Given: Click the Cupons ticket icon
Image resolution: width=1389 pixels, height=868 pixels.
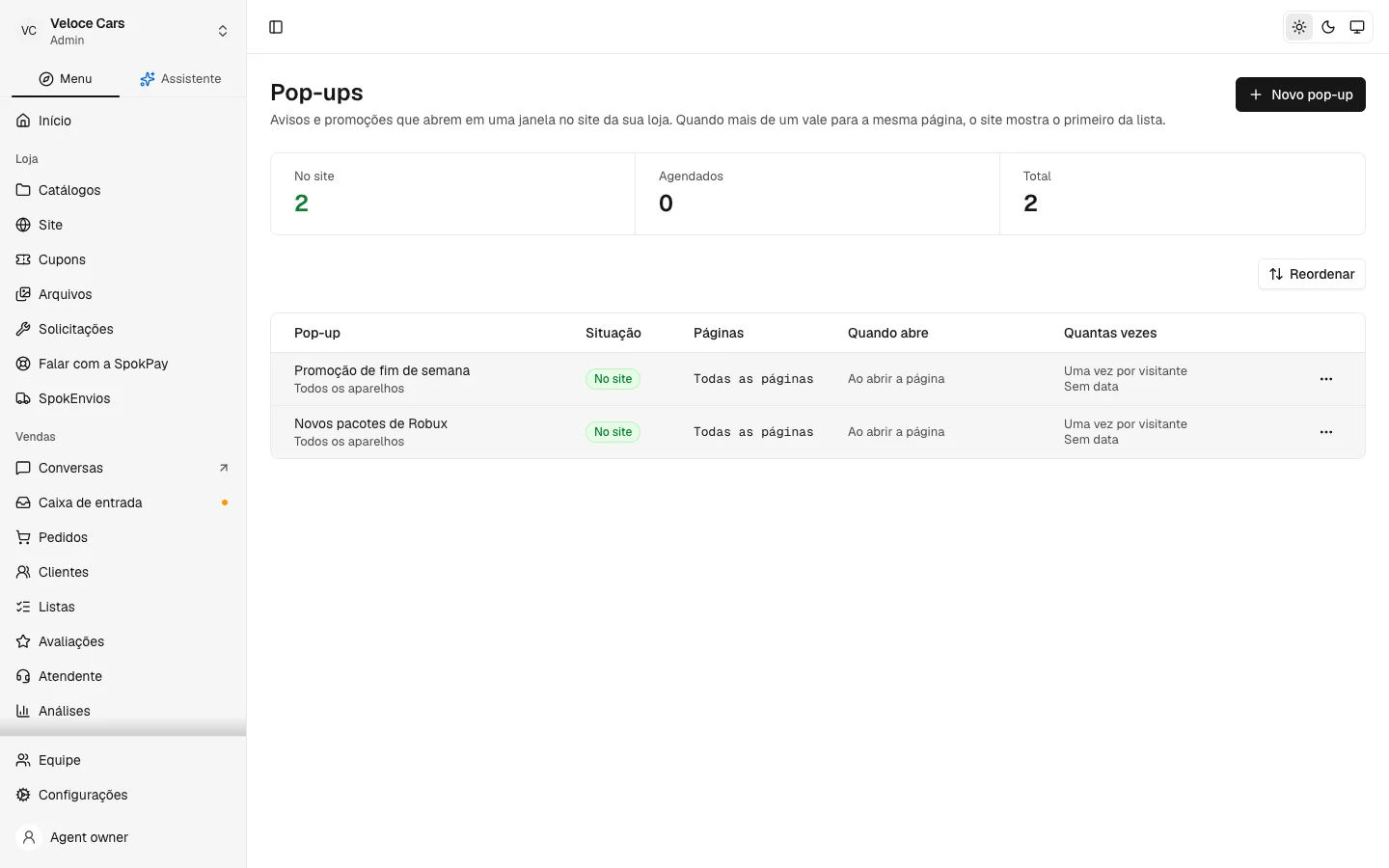Looking at the screenshot, I should (23, 259).
